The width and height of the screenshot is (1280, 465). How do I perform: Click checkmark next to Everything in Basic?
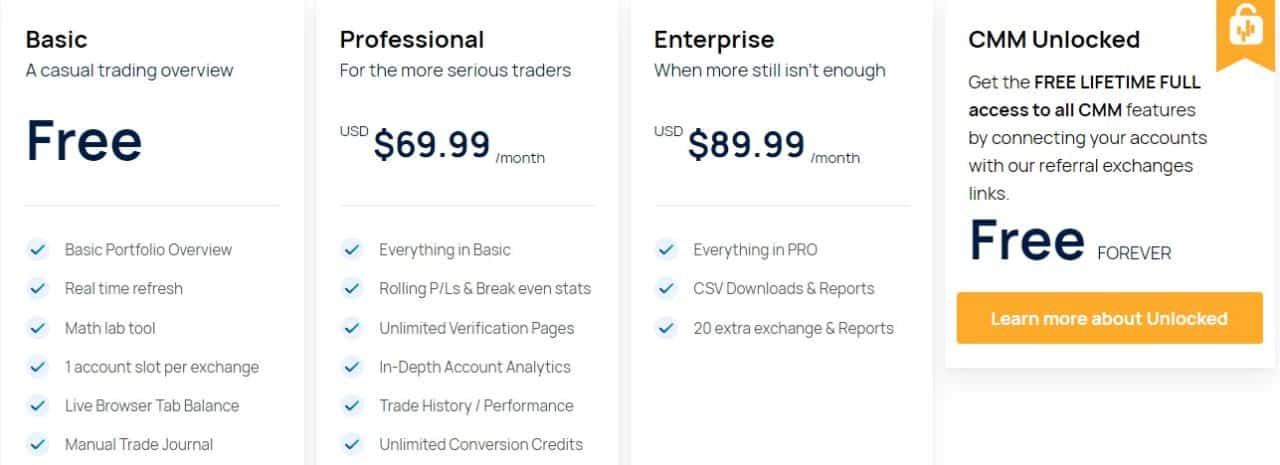click(352, 249)
